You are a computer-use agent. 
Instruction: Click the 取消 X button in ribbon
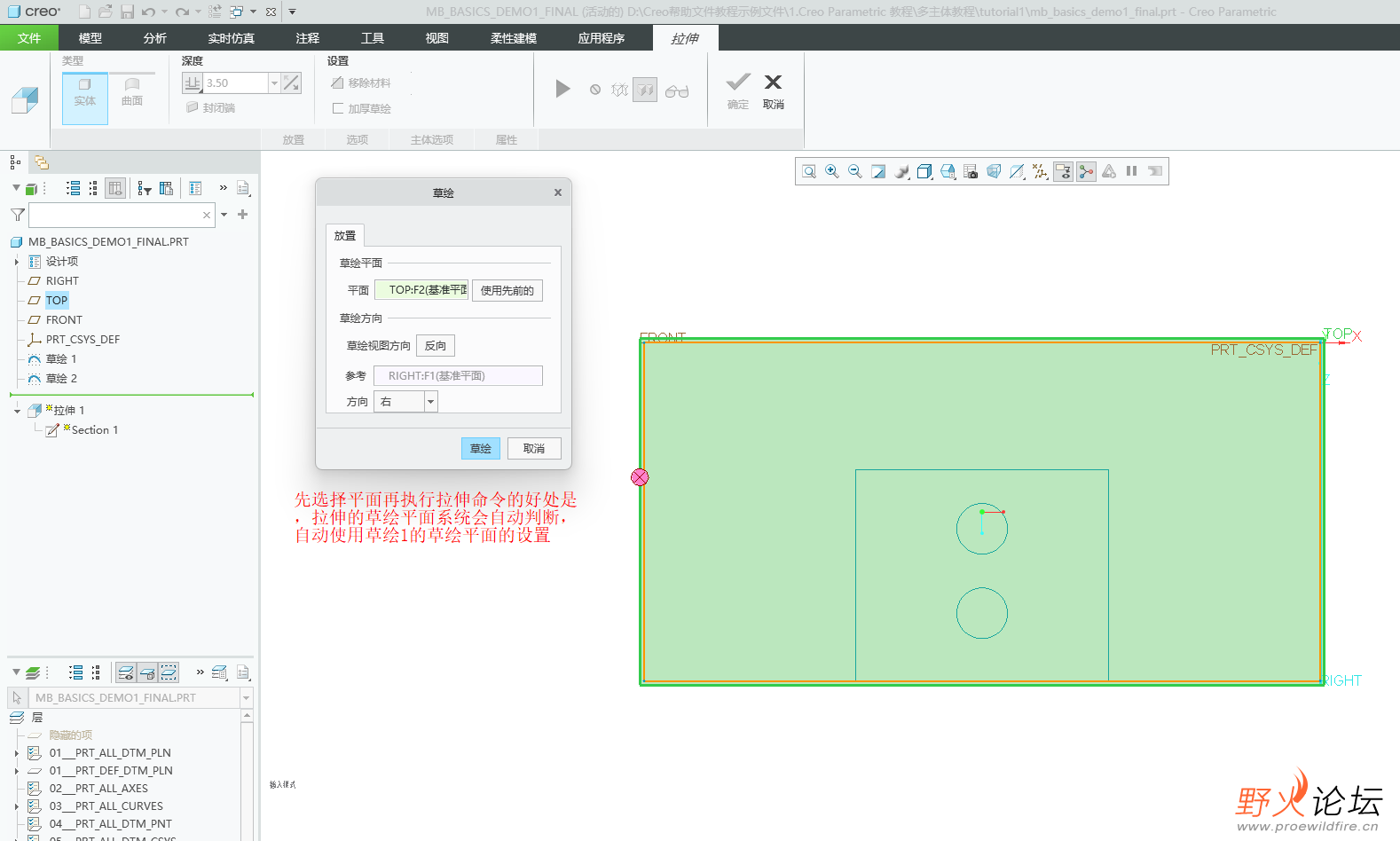click(774, 91)
